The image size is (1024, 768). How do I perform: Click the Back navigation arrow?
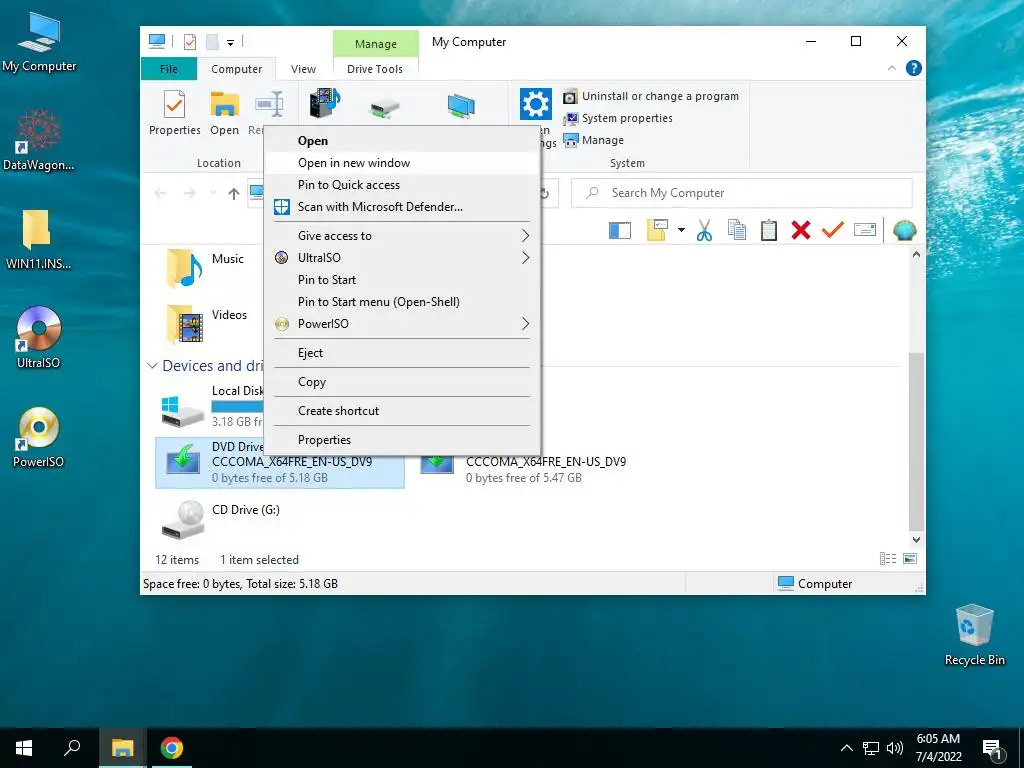pyautogui.click(x=161, y=193)
